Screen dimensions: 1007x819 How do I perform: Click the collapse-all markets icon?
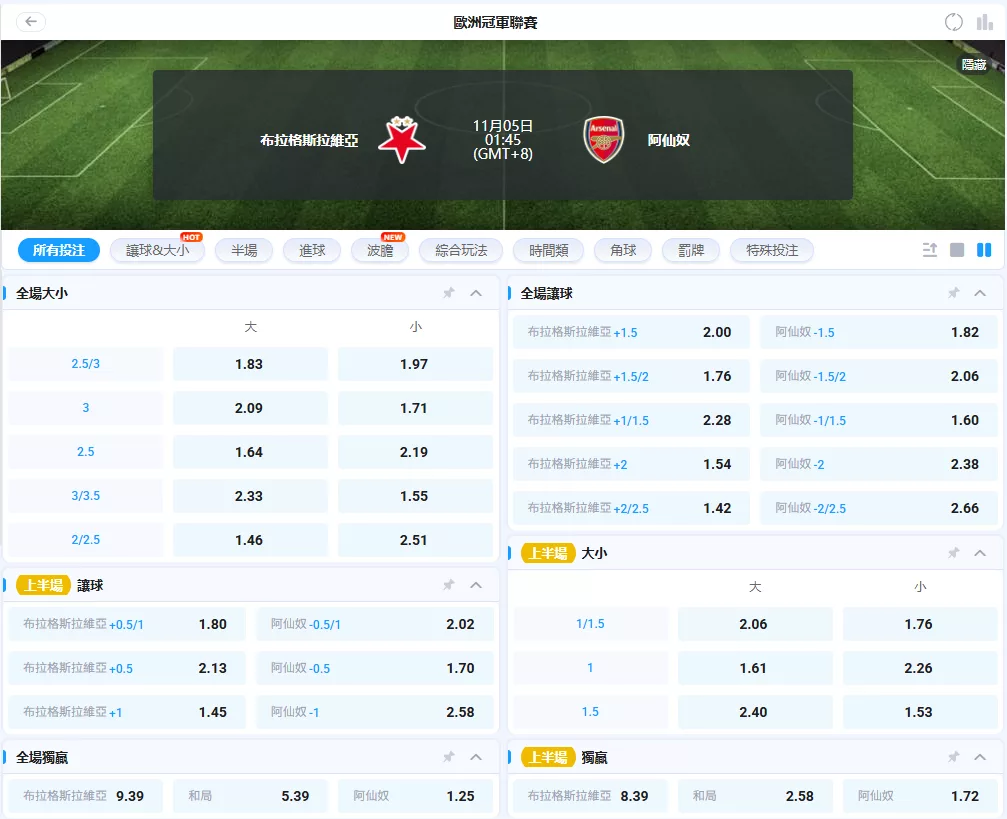[x=930, y=250]
